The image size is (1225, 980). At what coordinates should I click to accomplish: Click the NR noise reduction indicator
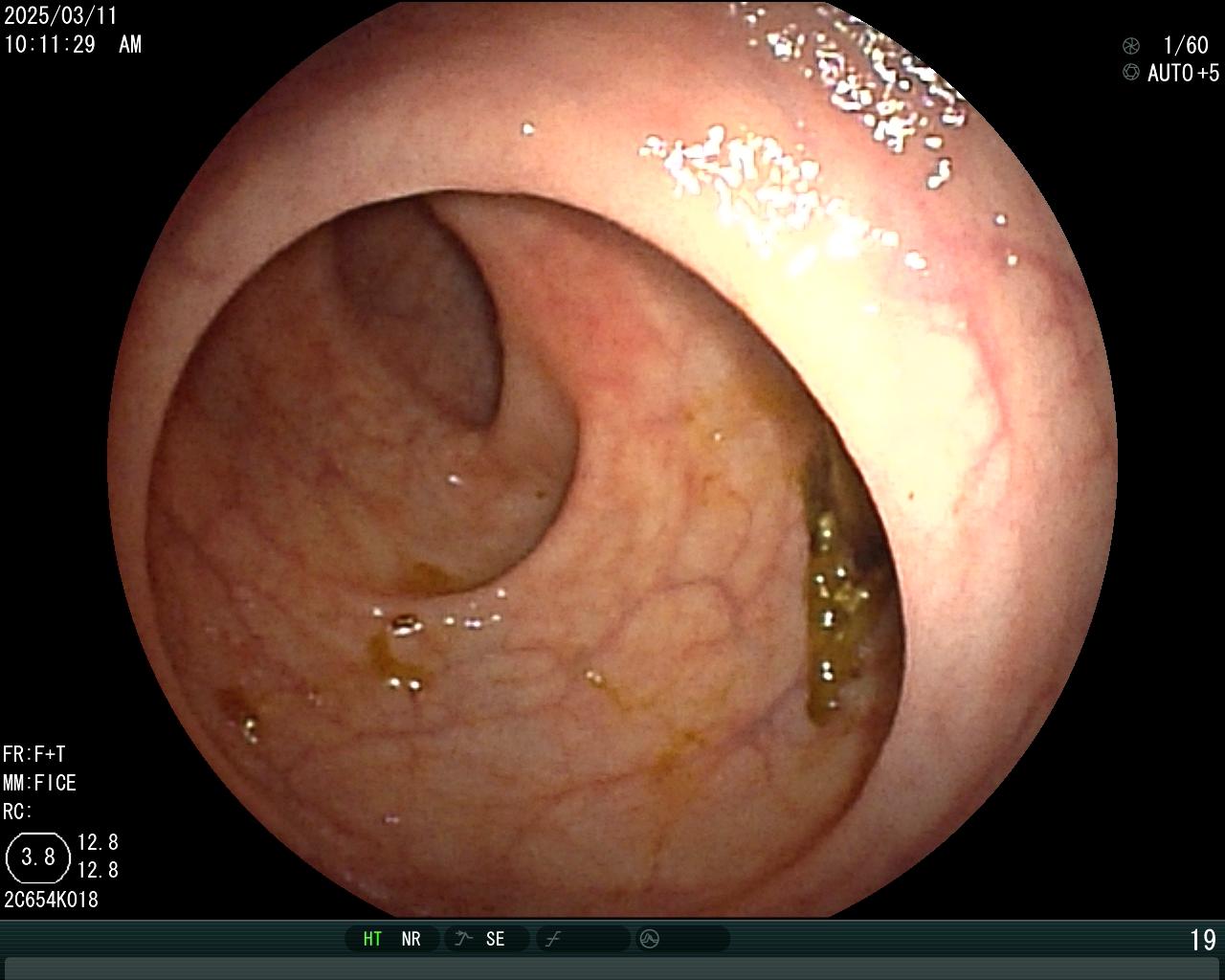pyautogui.click(x=411, y=939)
